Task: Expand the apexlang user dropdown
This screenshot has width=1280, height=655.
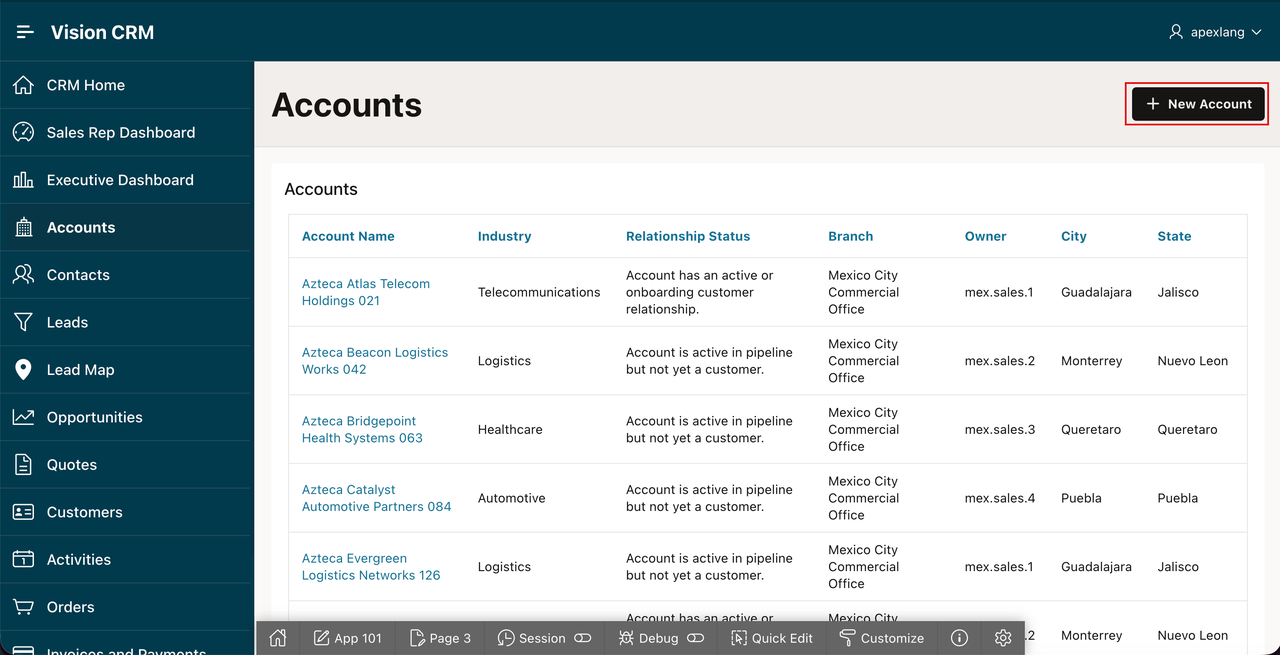Action: point(1215,32)
